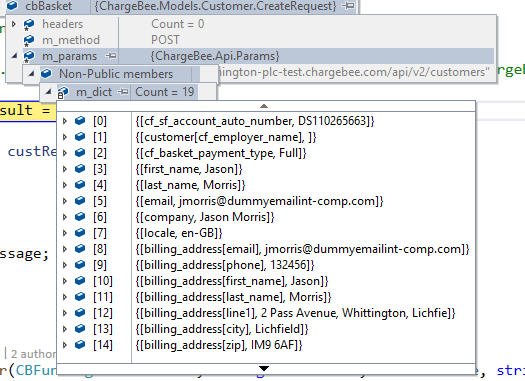Select the customer[cf_employer_name] entry value
This screenshot has height=381, width=525.
(x=226, y=137)
